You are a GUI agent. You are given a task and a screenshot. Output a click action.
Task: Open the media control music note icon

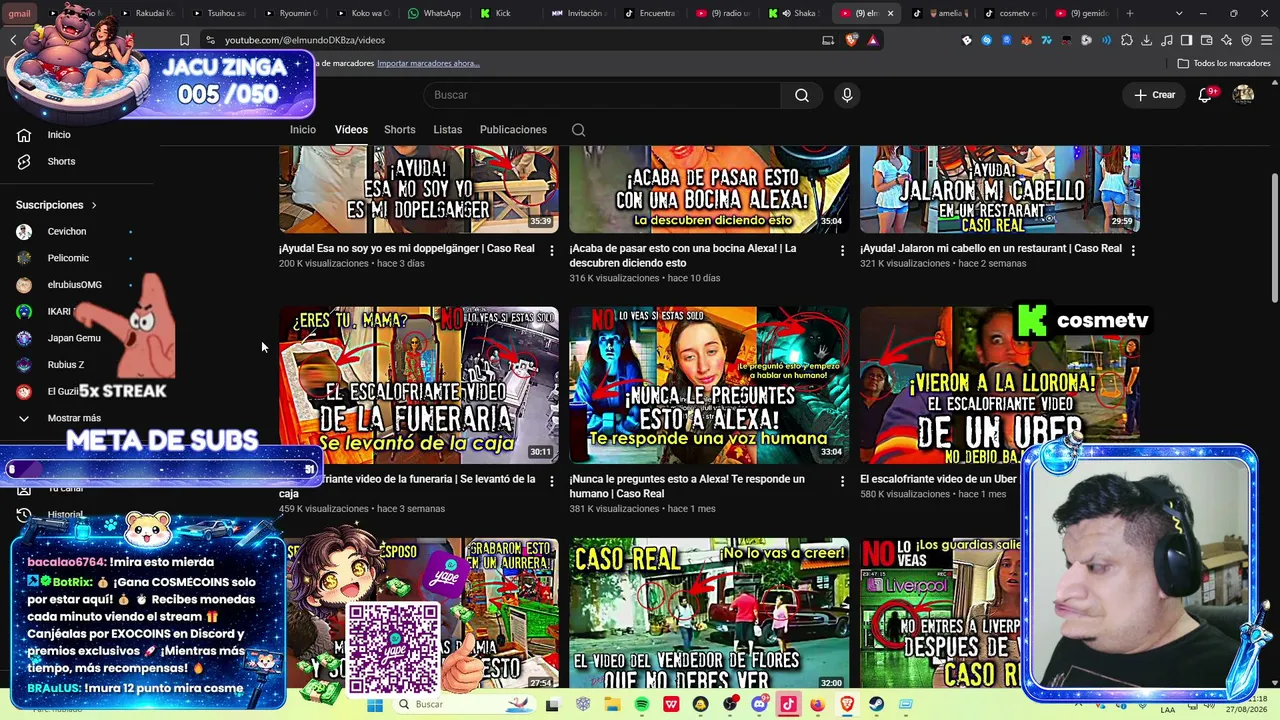[x=1166, y=40]
